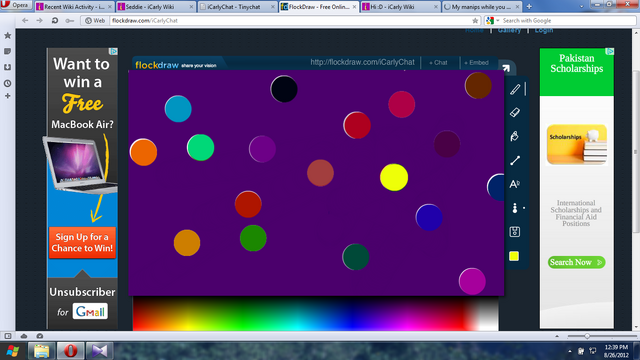Open Windows Explorer from taskbar
640x360 pixels.
(x=41, y=351)
